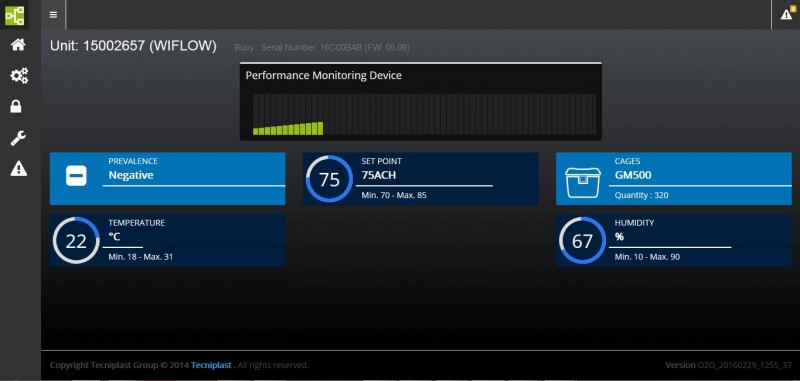Click the alert notification icon in header
Image resolution: width=800 pixels, height=381 pixels.
786,14
